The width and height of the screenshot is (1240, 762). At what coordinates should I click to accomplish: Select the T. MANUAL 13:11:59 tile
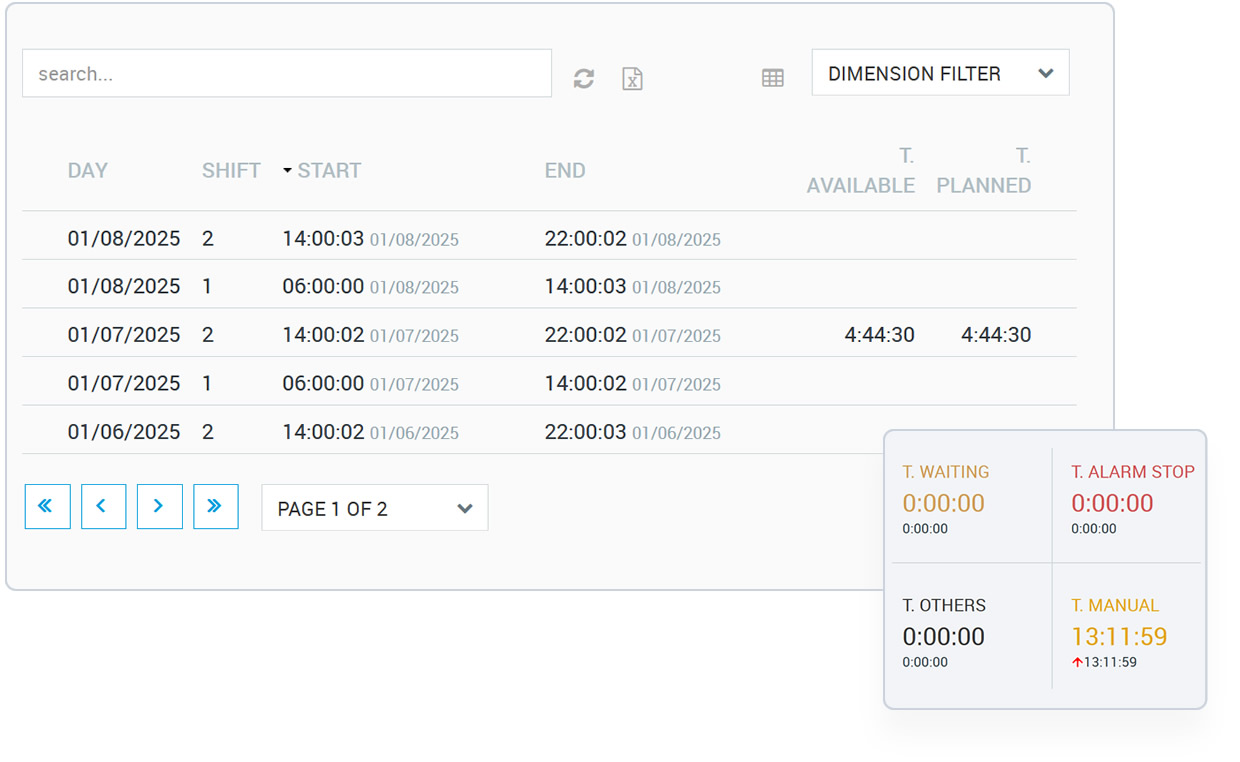coord(1127,632)
